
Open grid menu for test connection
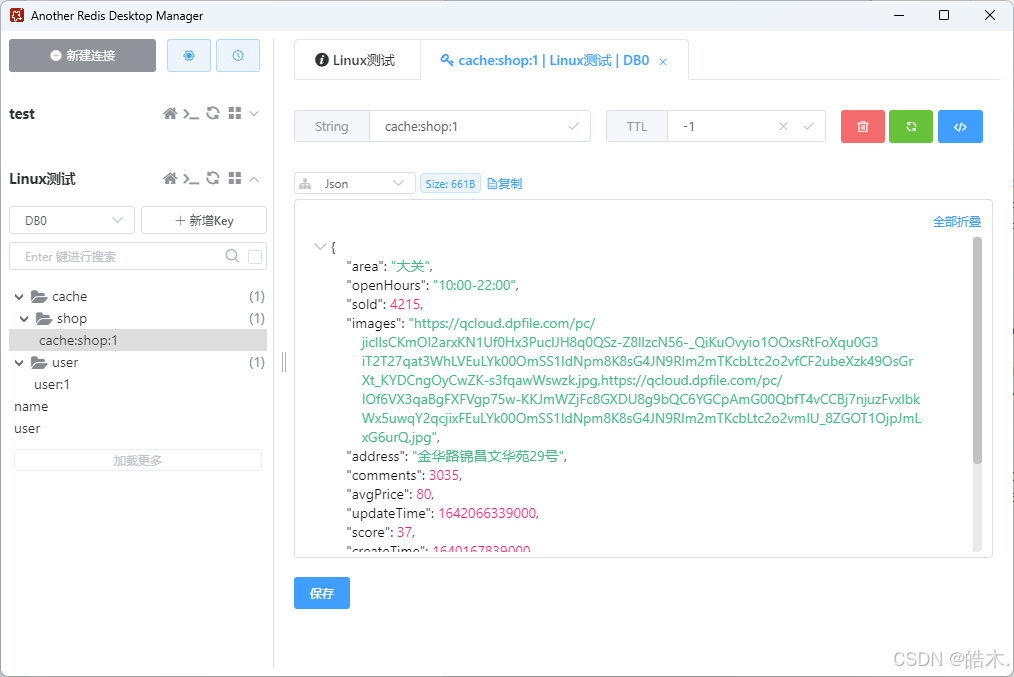235,114
